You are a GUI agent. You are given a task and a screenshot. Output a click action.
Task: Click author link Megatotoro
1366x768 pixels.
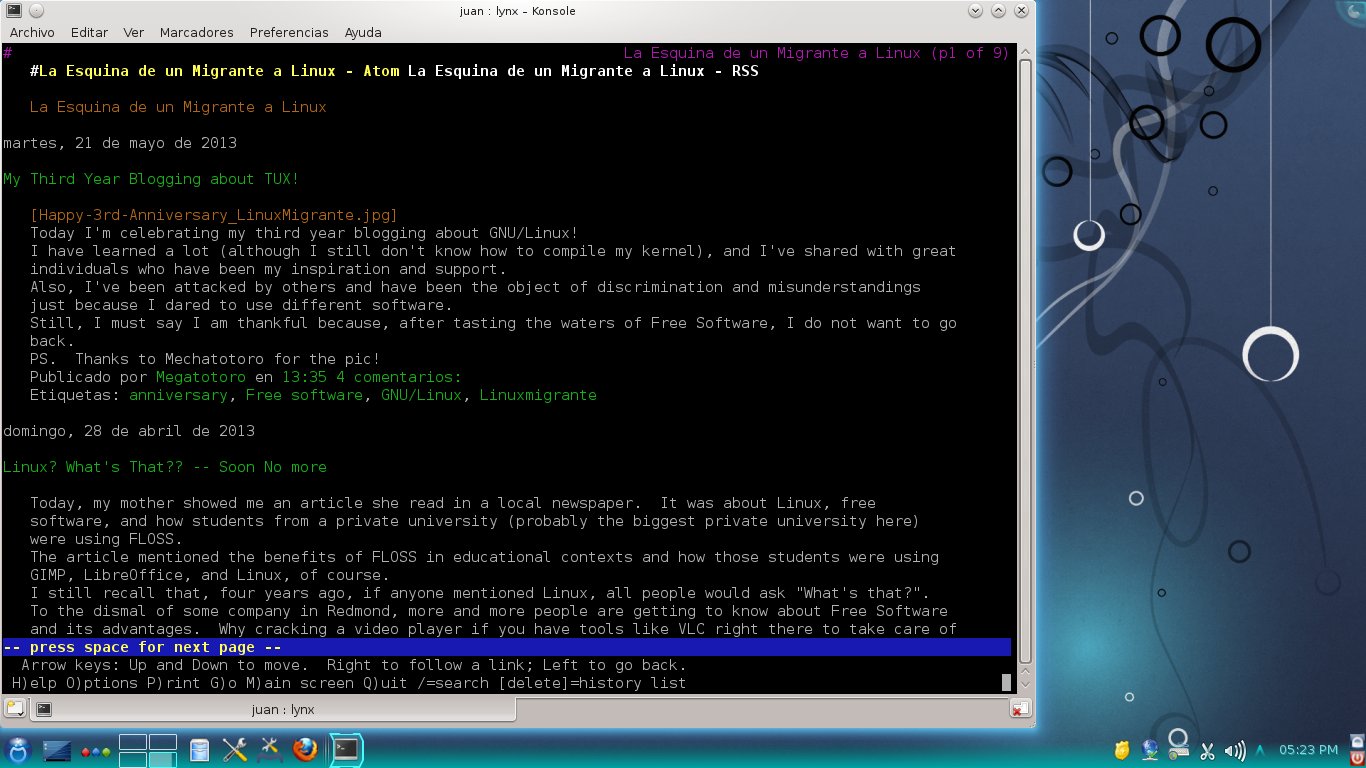point(201,377)
